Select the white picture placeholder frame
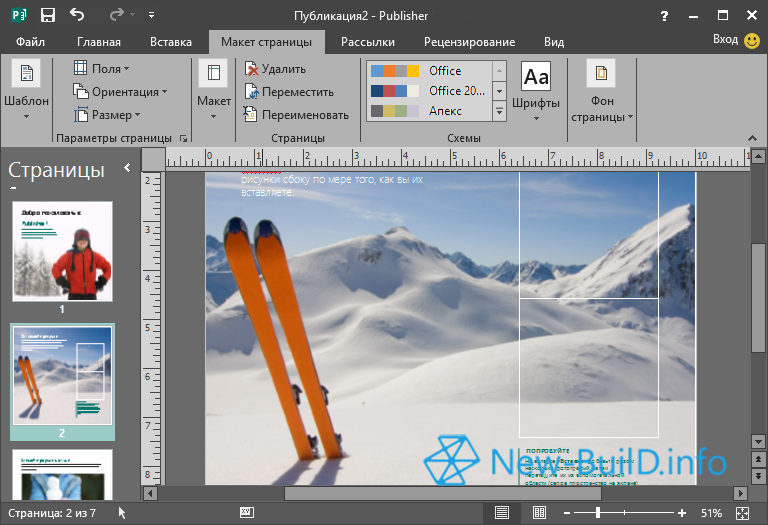The image size is (768, 525). 589,304
